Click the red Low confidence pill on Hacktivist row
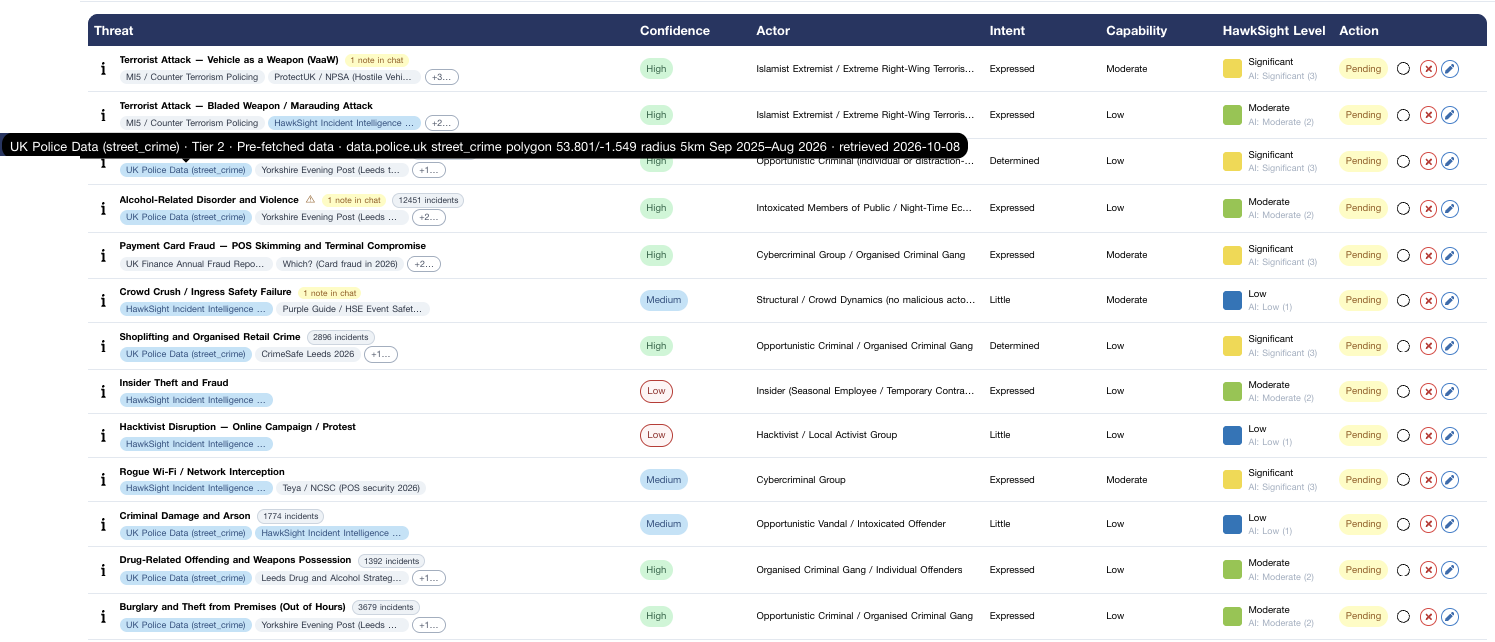 (656, 435)
